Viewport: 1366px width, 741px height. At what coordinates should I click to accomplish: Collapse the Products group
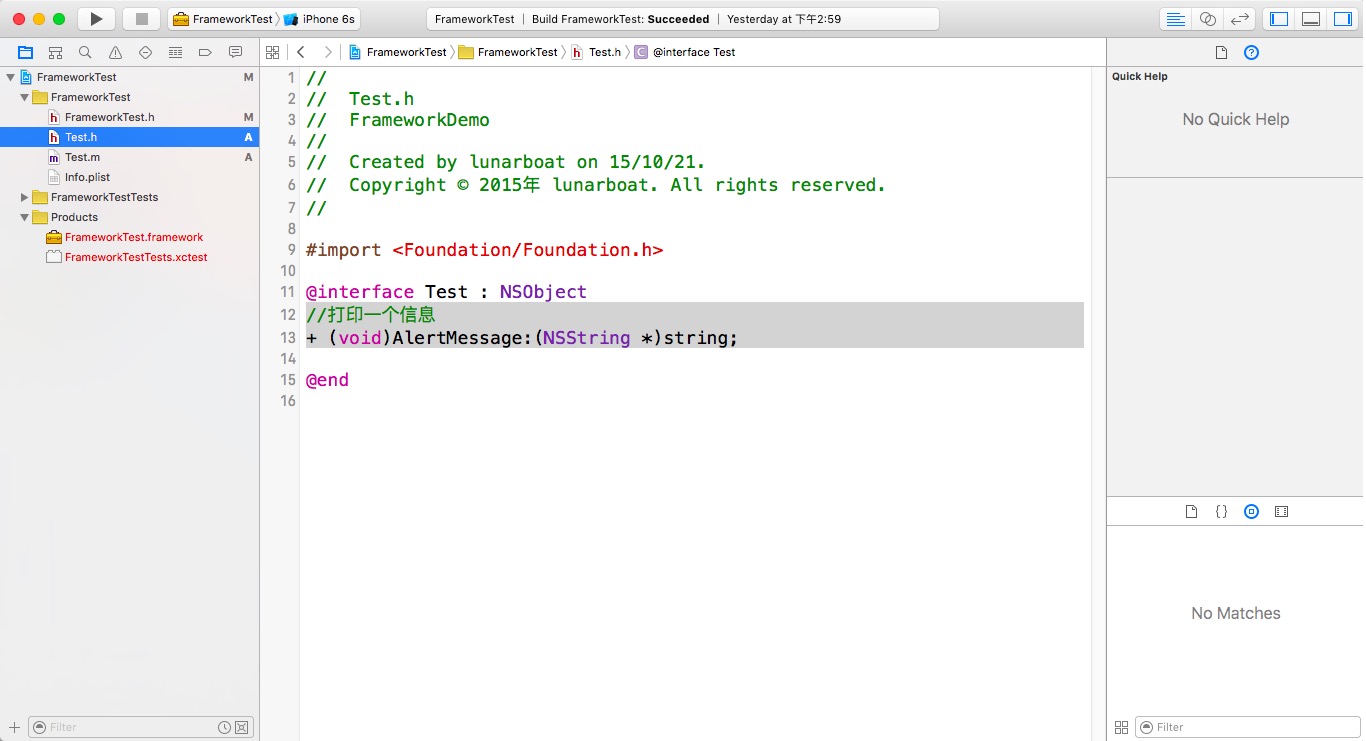(x=25, y=217)
